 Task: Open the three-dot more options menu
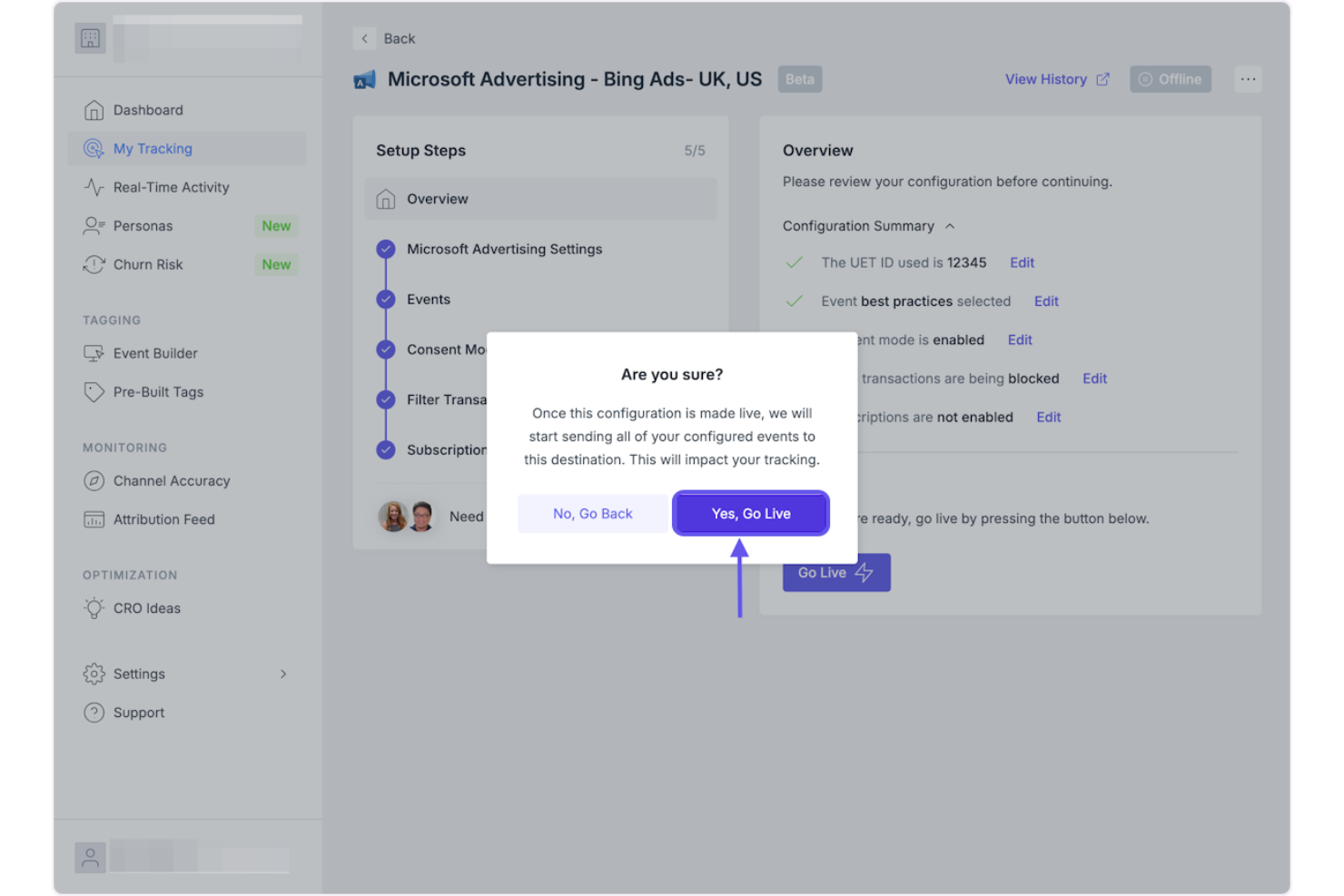(x=1248, y=79)
